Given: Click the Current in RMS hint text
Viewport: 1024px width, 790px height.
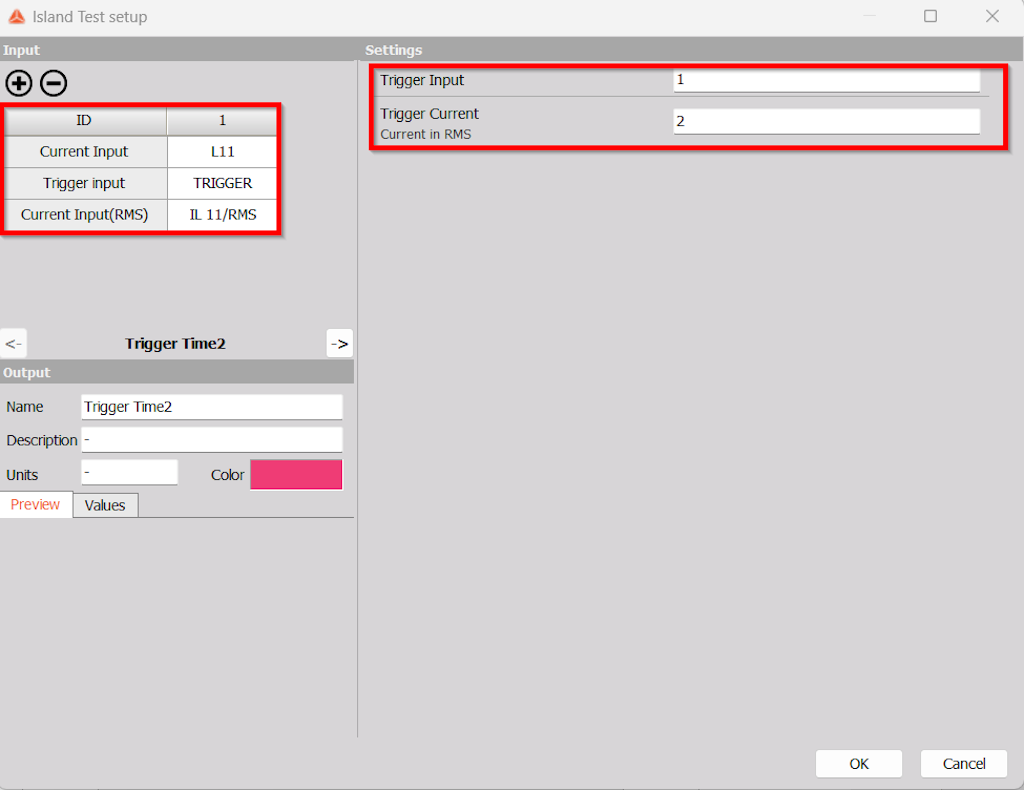Looking at the screenshot, I should 426,134.
